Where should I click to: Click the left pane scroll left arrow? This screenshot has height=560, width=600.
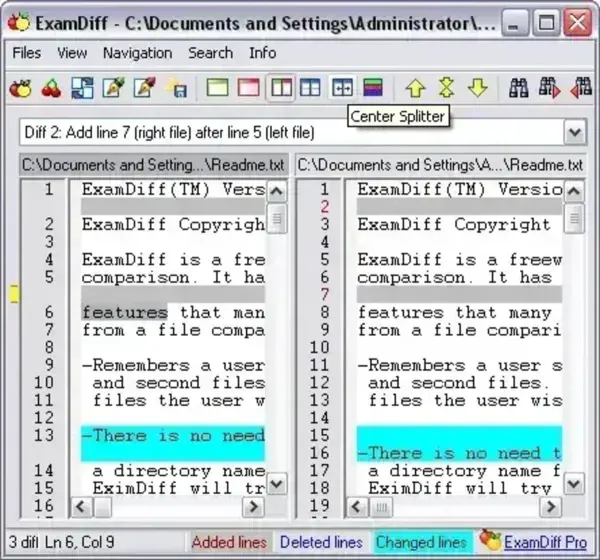[81, 507]
